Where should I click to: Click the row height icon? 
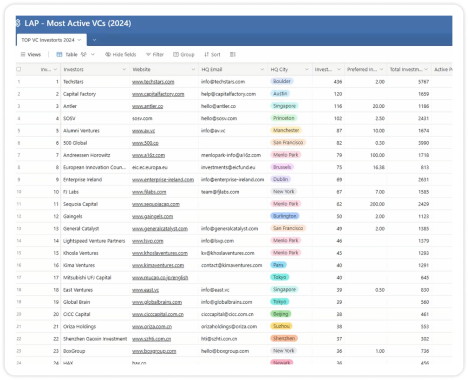point(233,54)
